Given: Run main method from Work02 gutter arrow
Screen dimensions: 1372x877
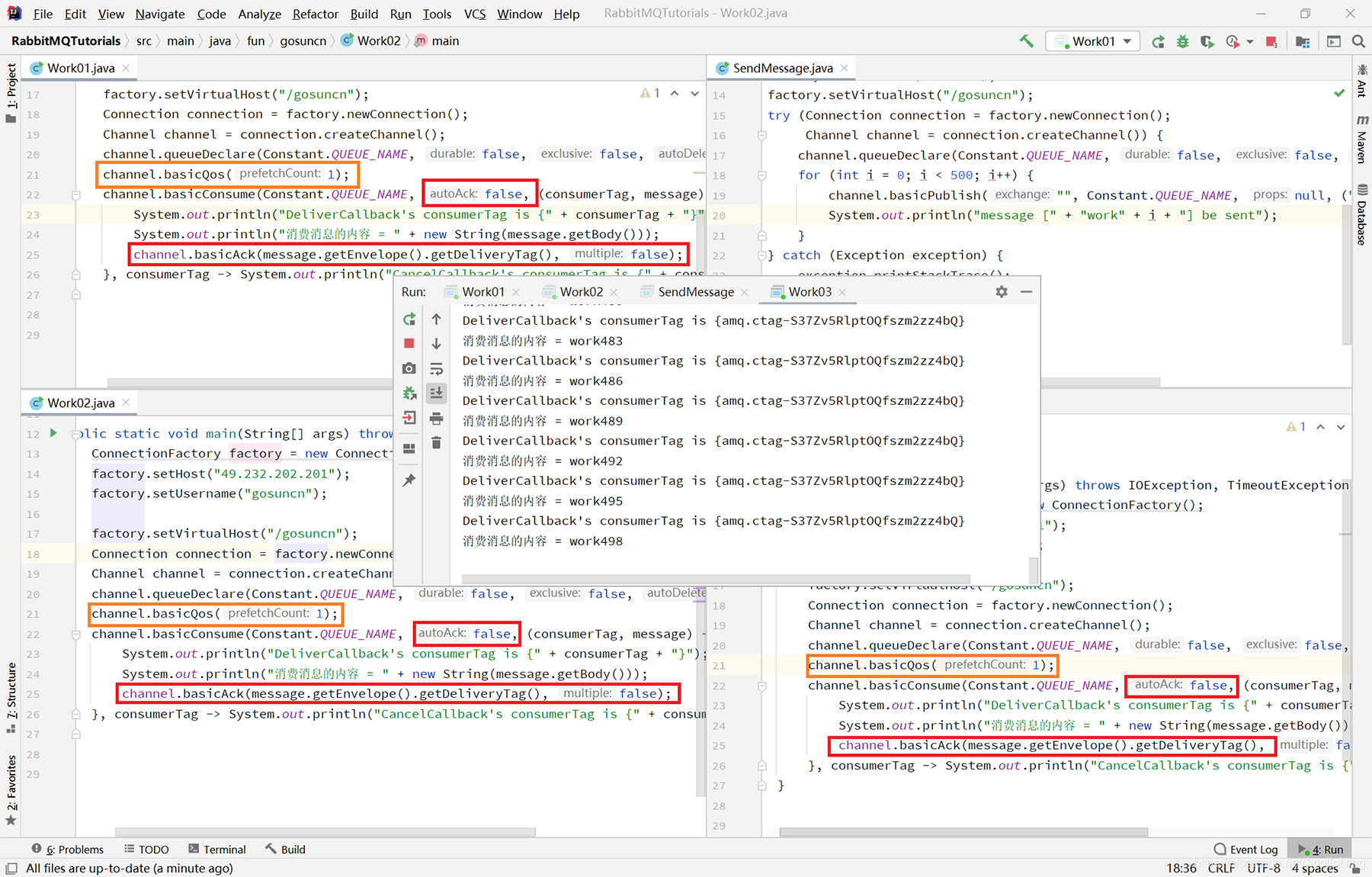Looking at the screenshot, I should pyautogui.click(x=53, y=433).
